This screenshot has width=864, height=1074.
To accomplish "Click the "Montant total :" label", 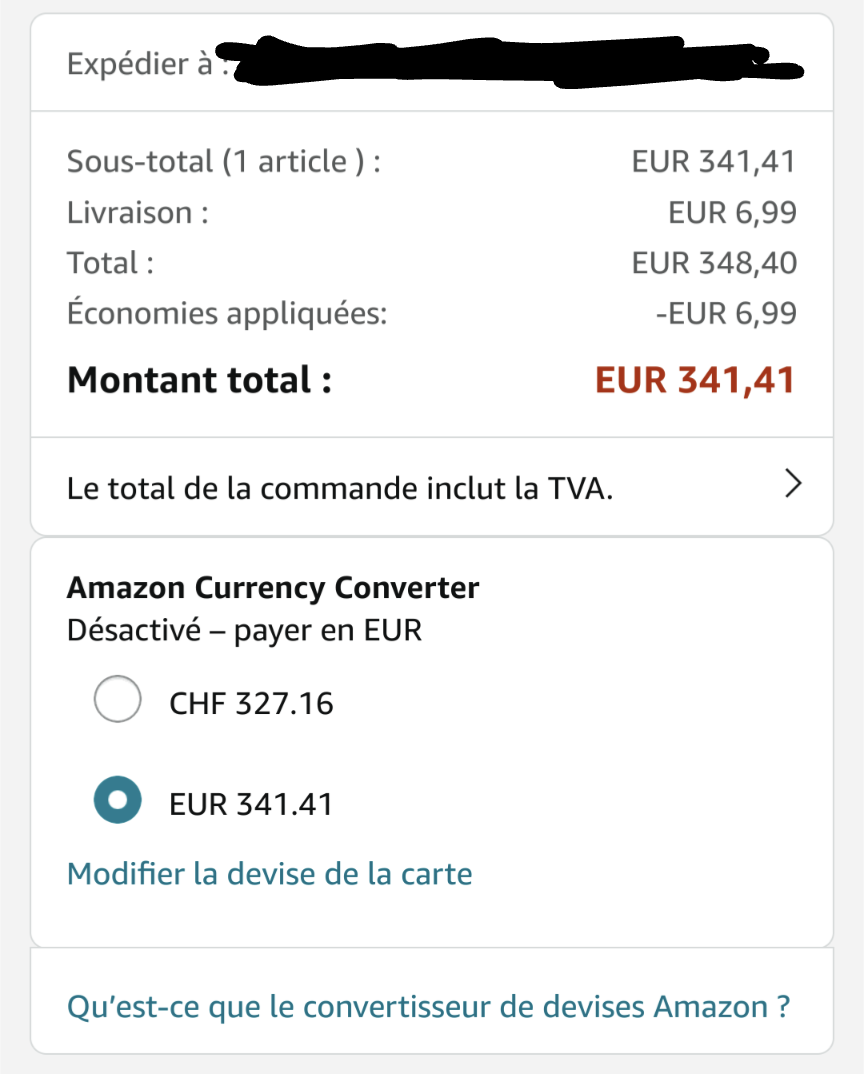I will [x=199, y=380].
